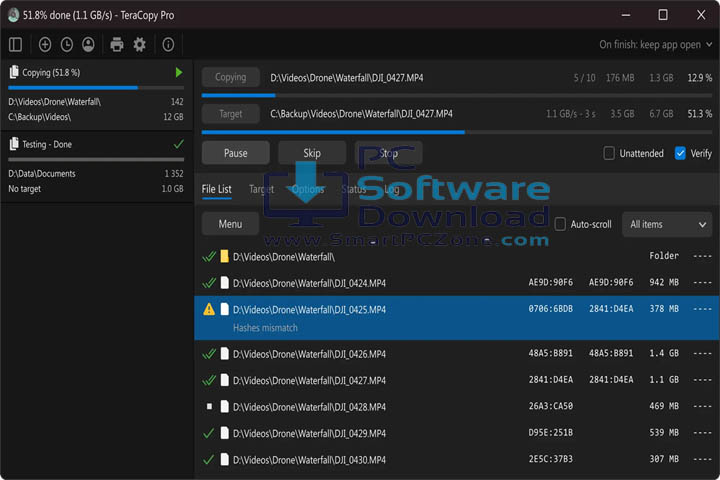Click the source path D:\Videos\Drone\Waterfall\DJI_0427.MP4
Image resolution: width=720 pixels, height=480 pixels.
point(347,78)
